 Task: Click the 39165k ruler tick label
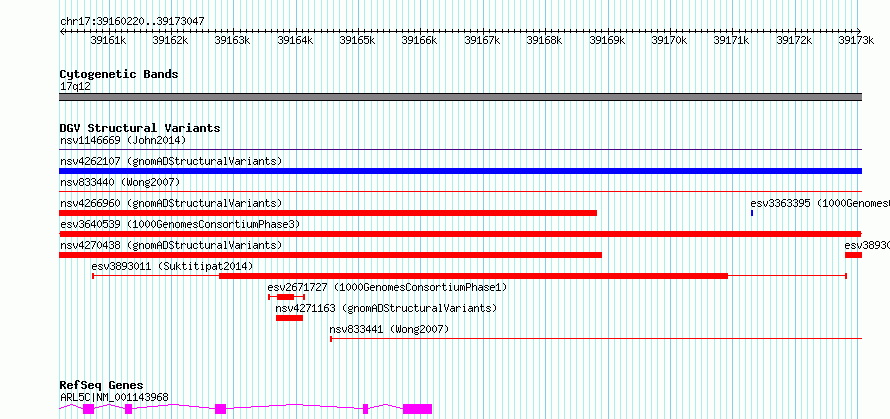tap(357, 40)
